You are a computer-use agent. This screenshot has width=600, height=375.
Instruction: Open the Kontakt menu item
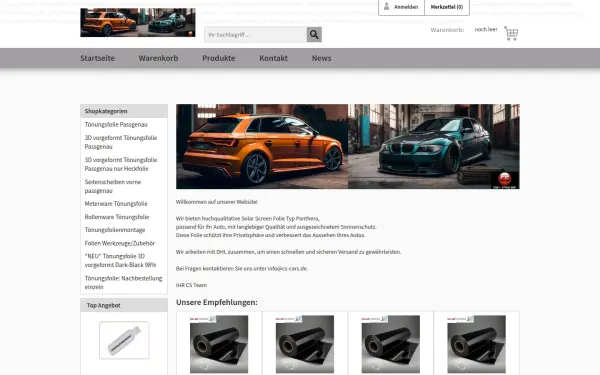[x=273, y=58]
